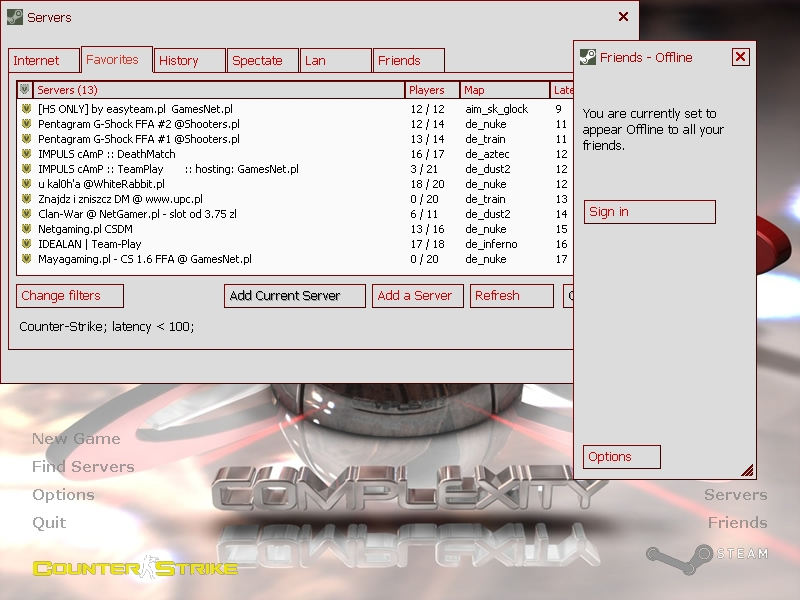Sort by secure shield column header icon
Image resolution: width=800 pixels, height=600 pixels.
[24, 90]
